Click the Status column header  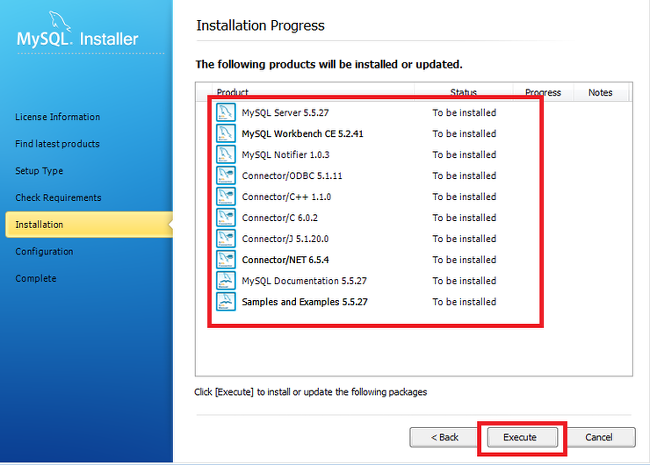coord(463,92)
